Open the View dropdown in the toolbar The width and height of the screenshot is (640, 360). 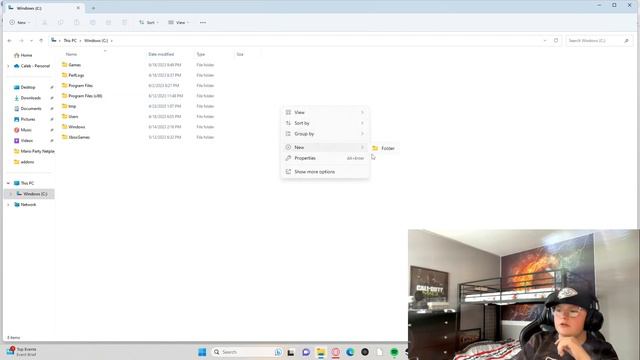tap(178, 22)
